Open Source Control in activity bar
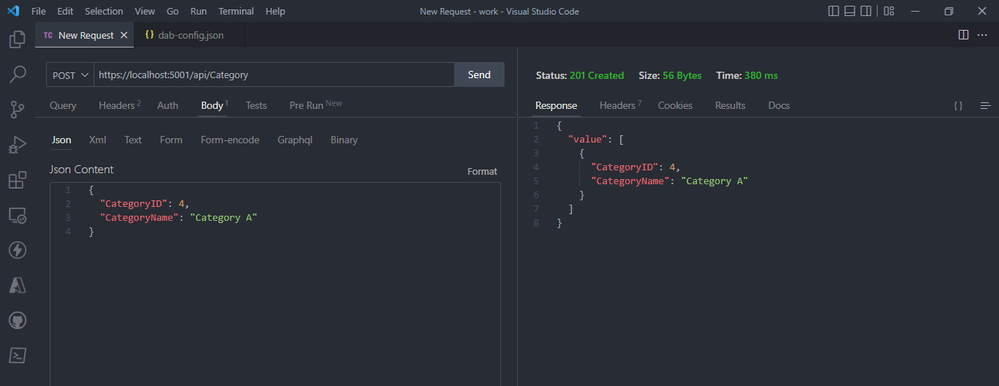 (17, 110)
